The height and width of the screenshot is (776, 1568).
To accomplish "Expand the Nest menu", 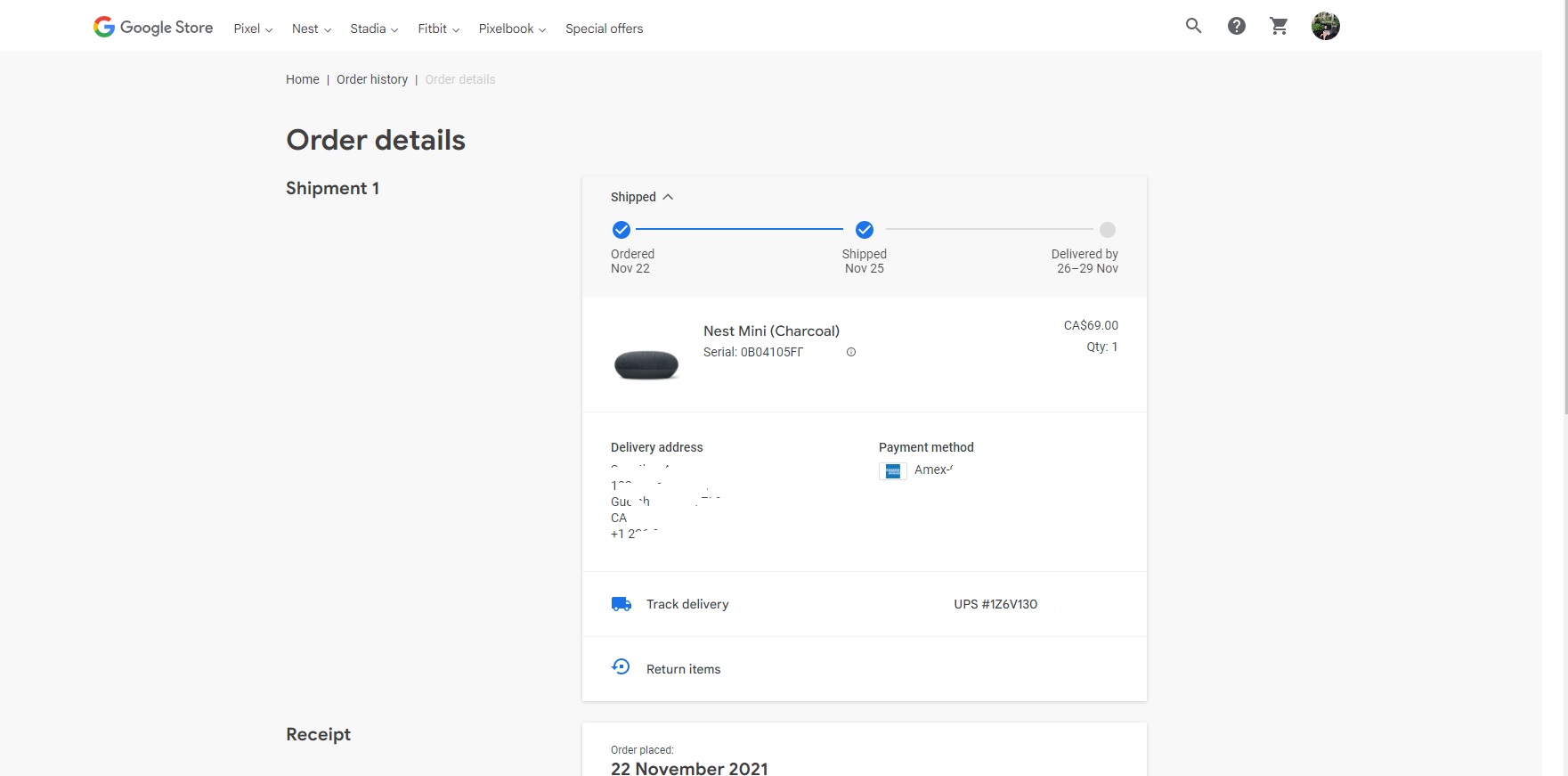I will tap(312, 29).
